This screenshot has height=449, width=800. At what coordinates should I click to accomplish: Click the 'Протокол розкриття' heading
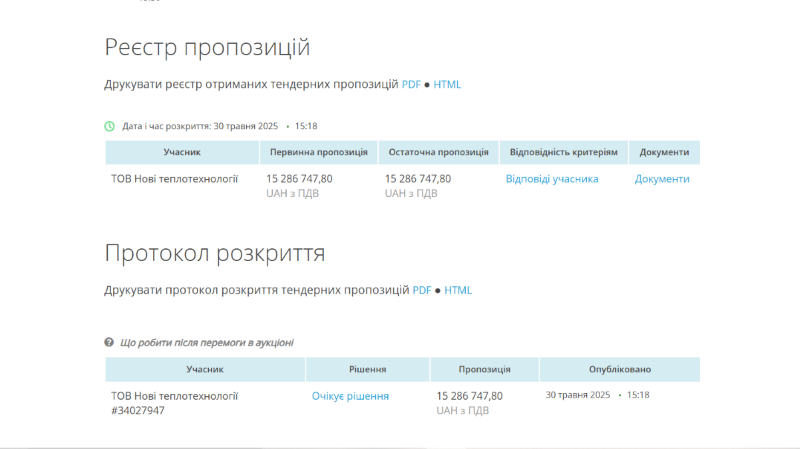[214, 253]
